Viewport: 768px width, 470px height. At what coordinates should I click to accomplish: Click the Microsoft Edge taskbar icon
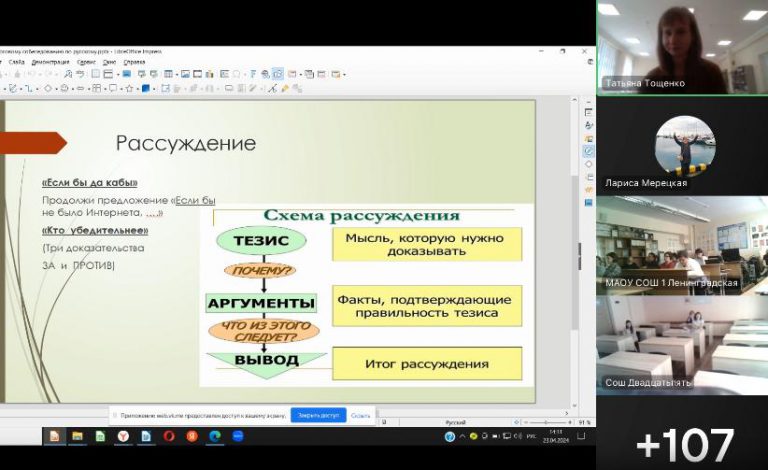[214, 436]
